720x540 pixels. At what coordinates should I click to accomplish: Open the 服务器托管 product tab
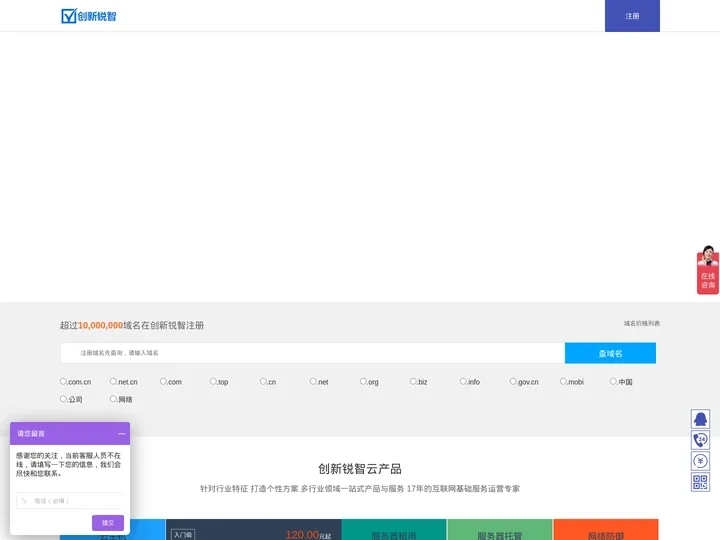coord(500,530)
